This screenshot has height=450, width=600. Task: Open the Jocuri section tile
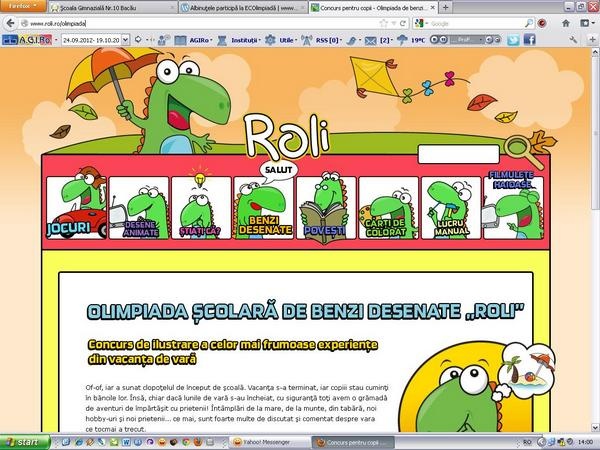point(77,208)
